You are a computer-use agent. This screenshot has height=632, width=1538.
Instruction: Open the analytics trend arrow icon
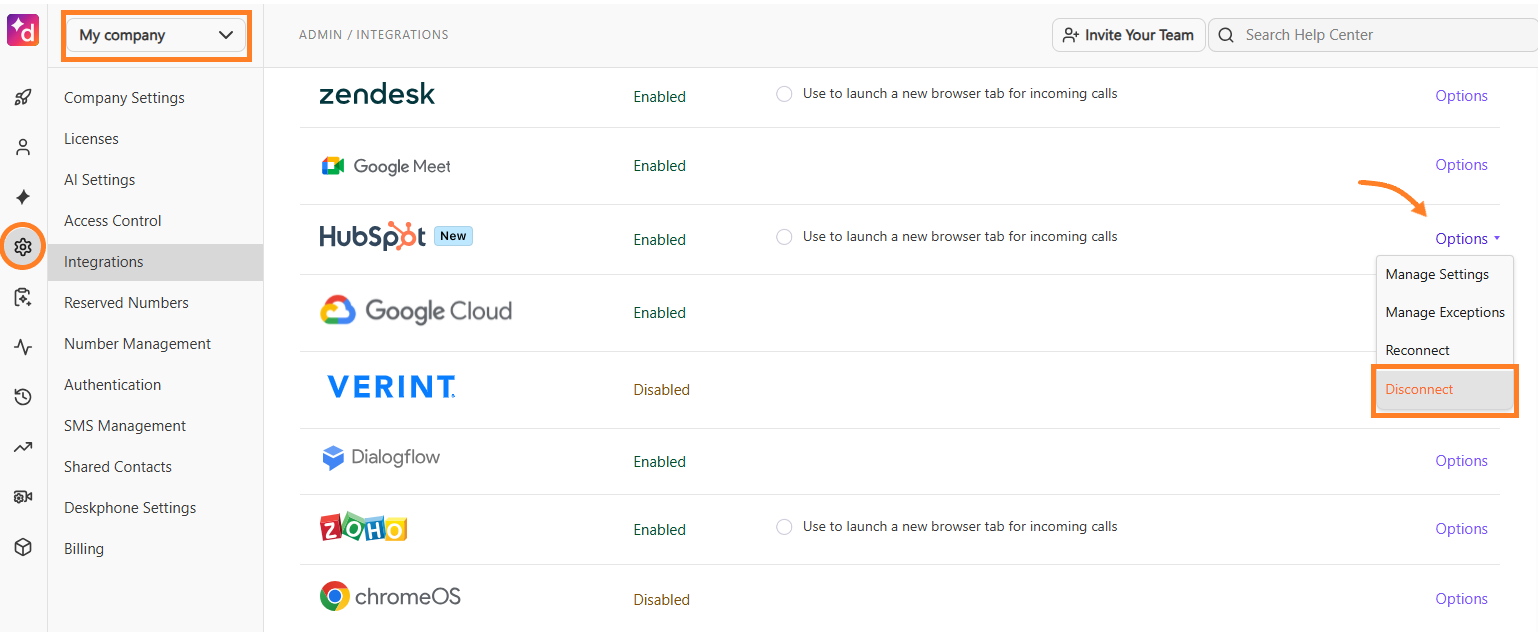tap(23, 447)
